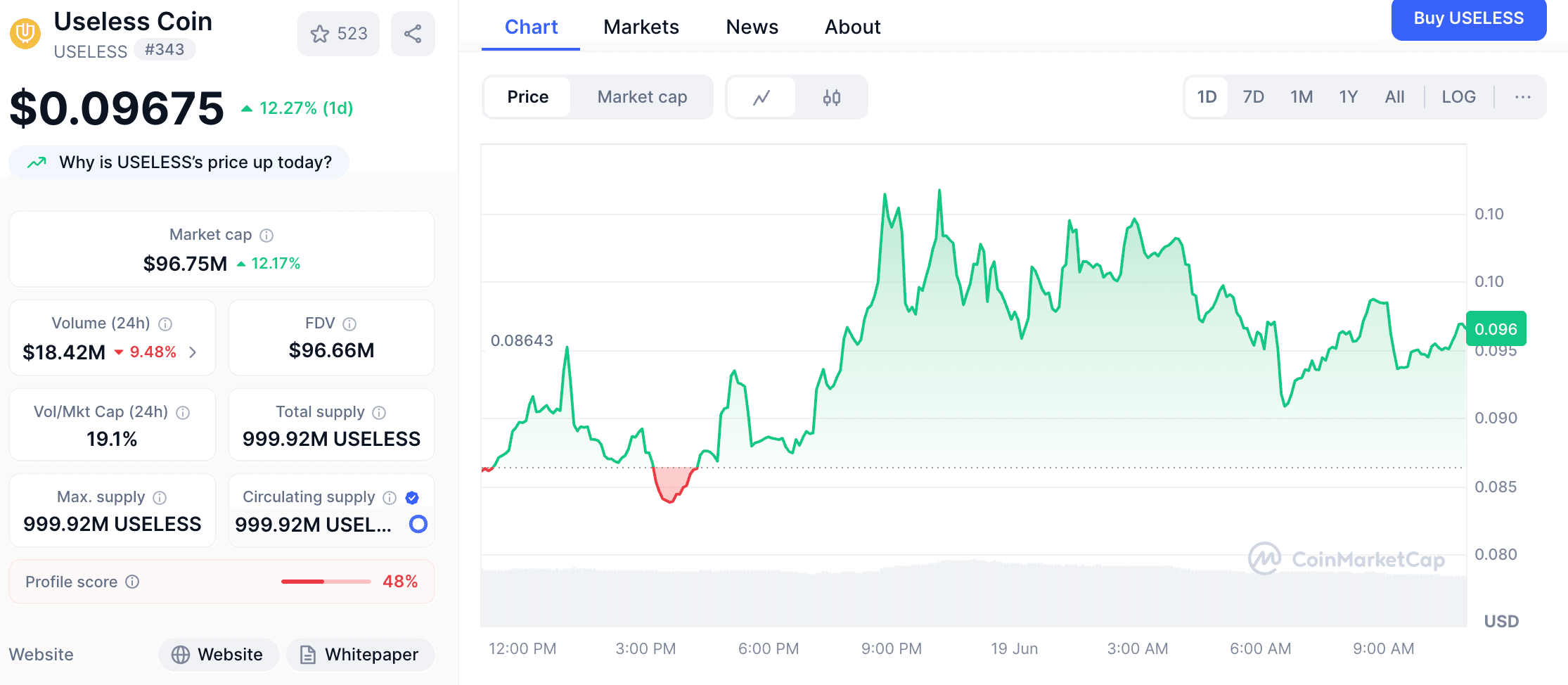The width and height of the screenshot is (1568, 685).
Task: Share the Useless Coin page
Action: click(x=413, y=33)
